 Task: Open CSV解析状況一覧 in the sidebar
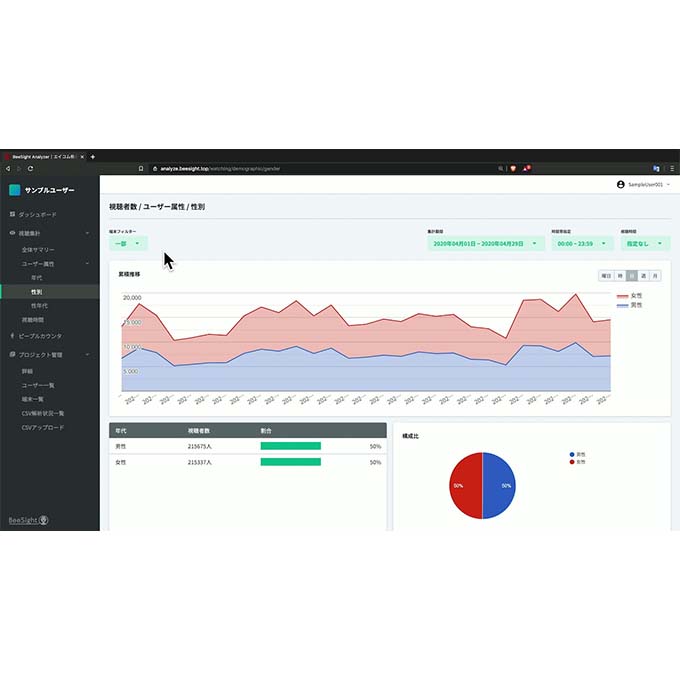(x=43, y=413)
